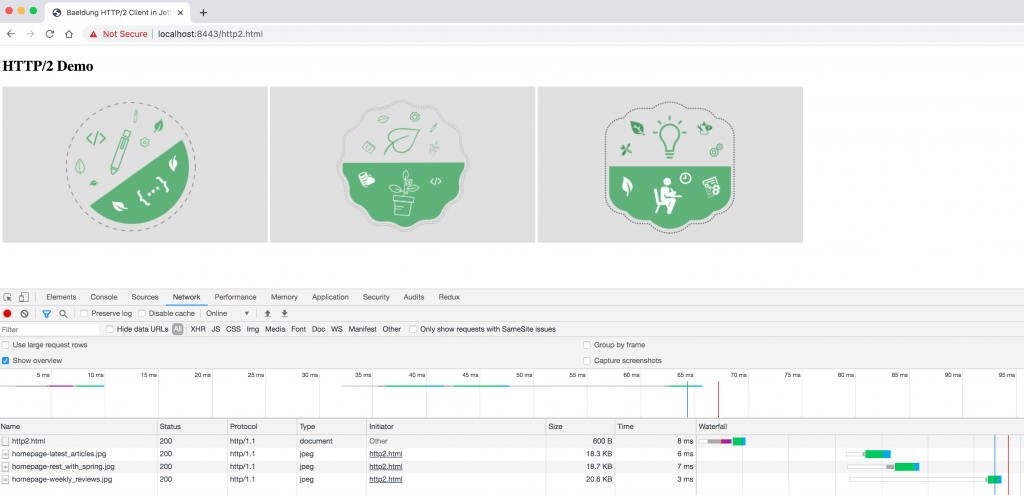Filter requests by CSS
The width and height of the screenshot is (1024, 495).
(x=234, y=329)
